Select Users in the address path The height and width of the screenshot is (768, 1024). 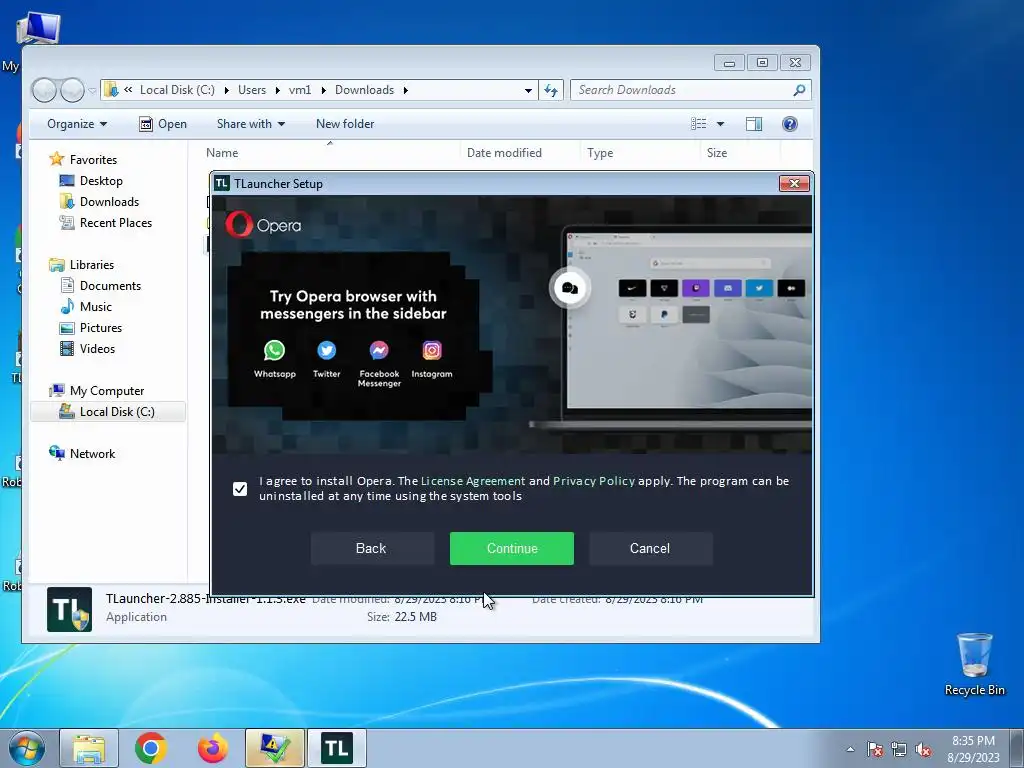click(251, 90)
